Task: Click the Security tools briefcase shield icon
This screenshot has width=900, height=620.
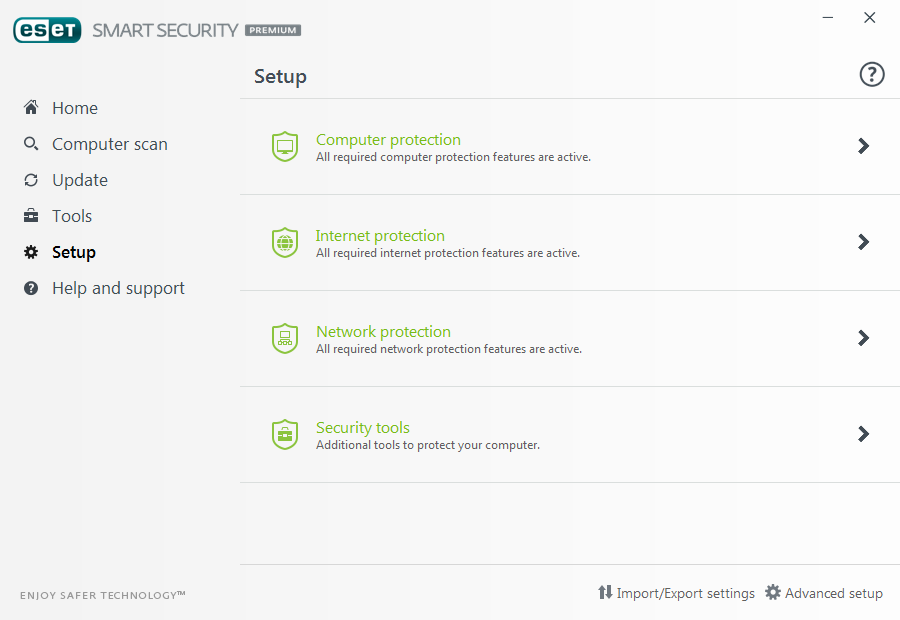Action: point(285,435)
